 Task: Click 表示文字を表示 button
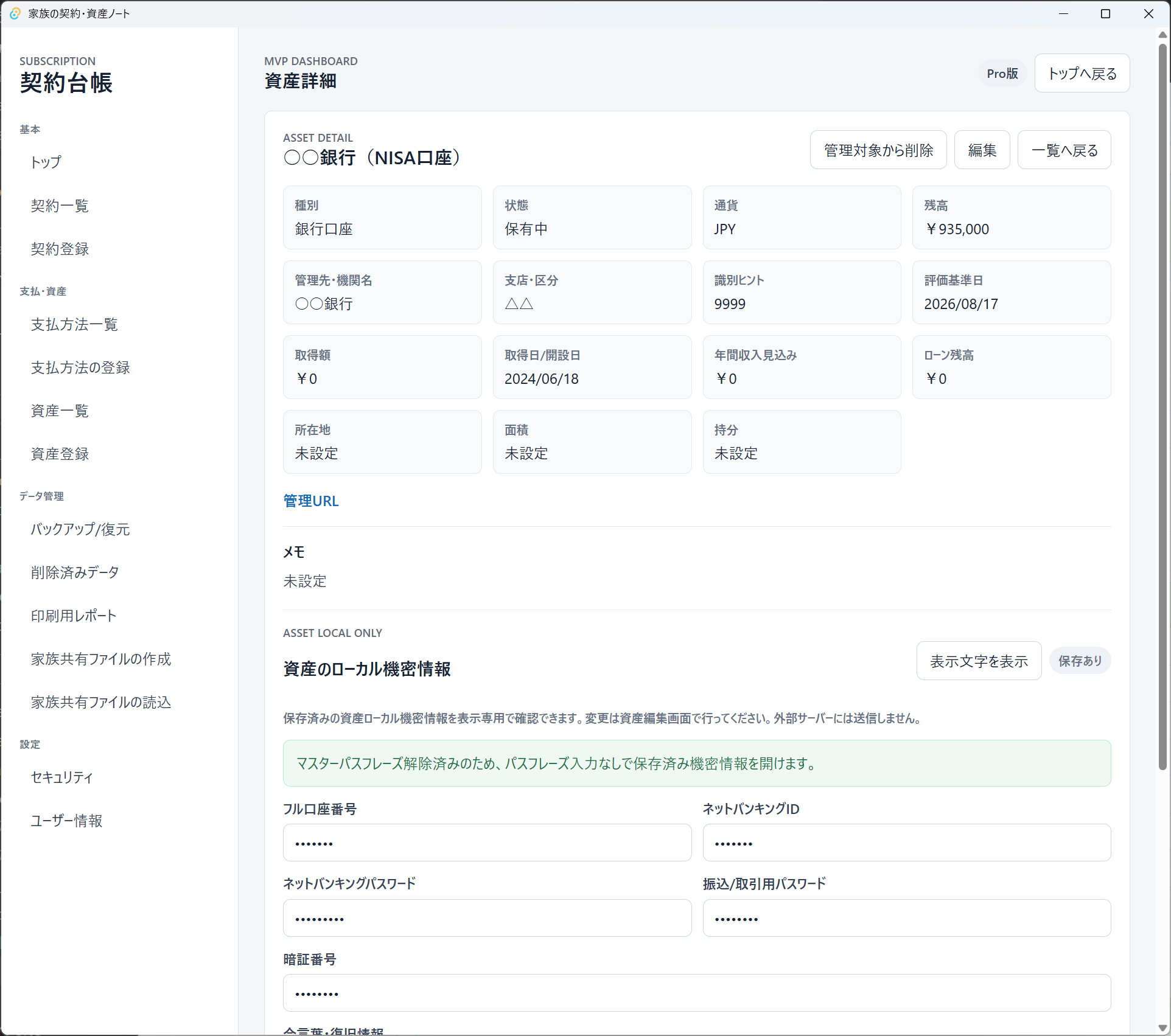tap(979, 661)
